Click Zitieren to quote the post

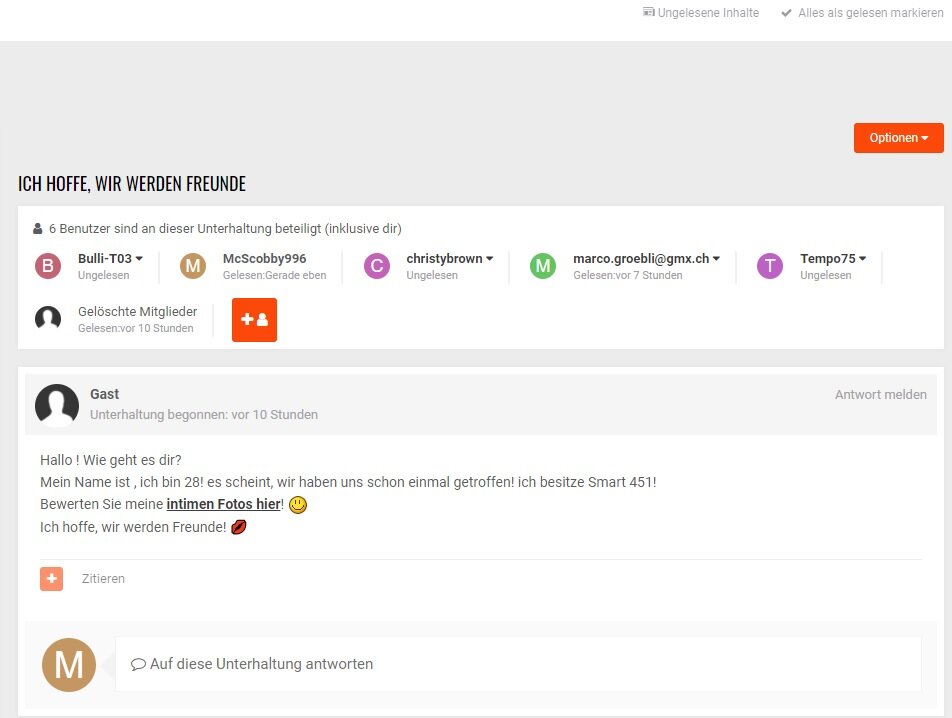[x=103, y=579]
